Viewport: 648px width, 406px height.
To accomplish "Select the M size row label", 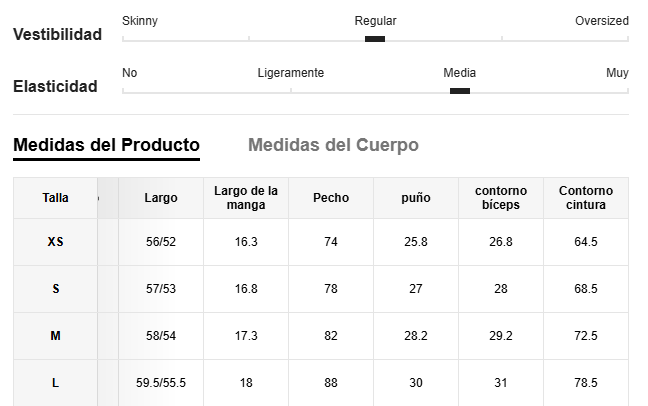I will [x=55, y=336].
